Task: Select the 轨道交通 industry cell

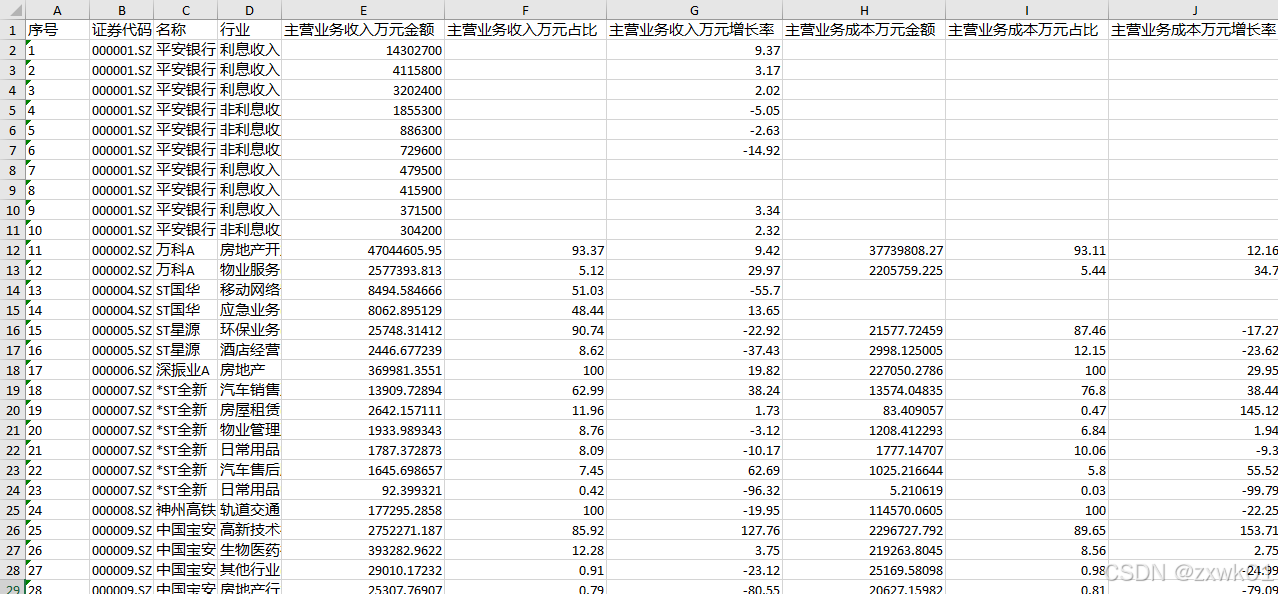Action: point(249,510)
